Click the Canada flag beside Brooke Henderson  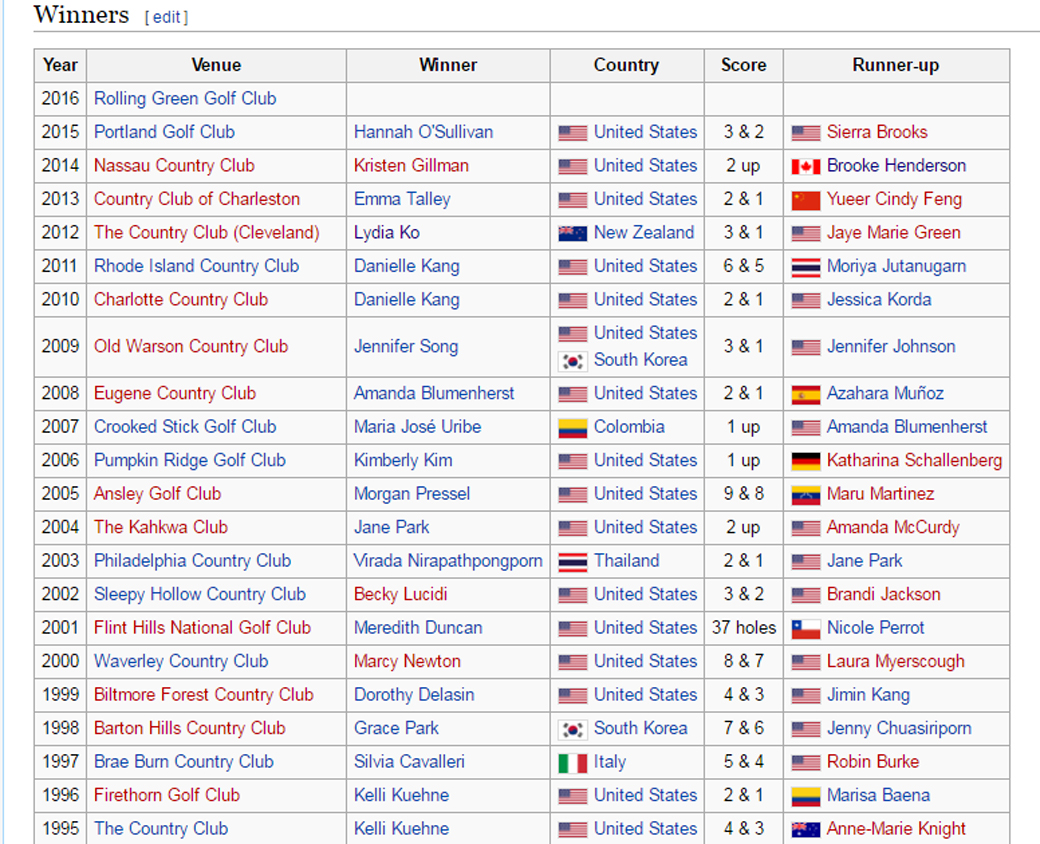pyautogui.click(x=806, y=167)
